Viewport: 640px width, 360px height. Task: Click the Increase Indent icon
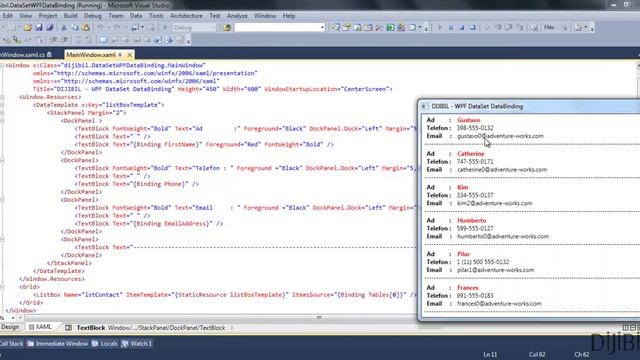click(x=65, y=40)
